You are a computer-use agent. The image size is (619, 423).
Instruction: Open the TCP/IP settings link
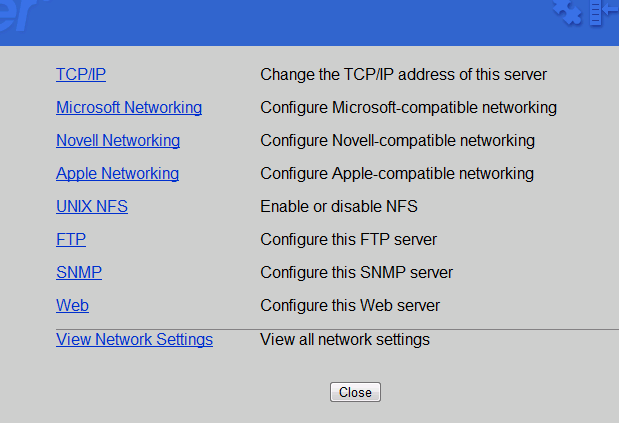(81, 74)
